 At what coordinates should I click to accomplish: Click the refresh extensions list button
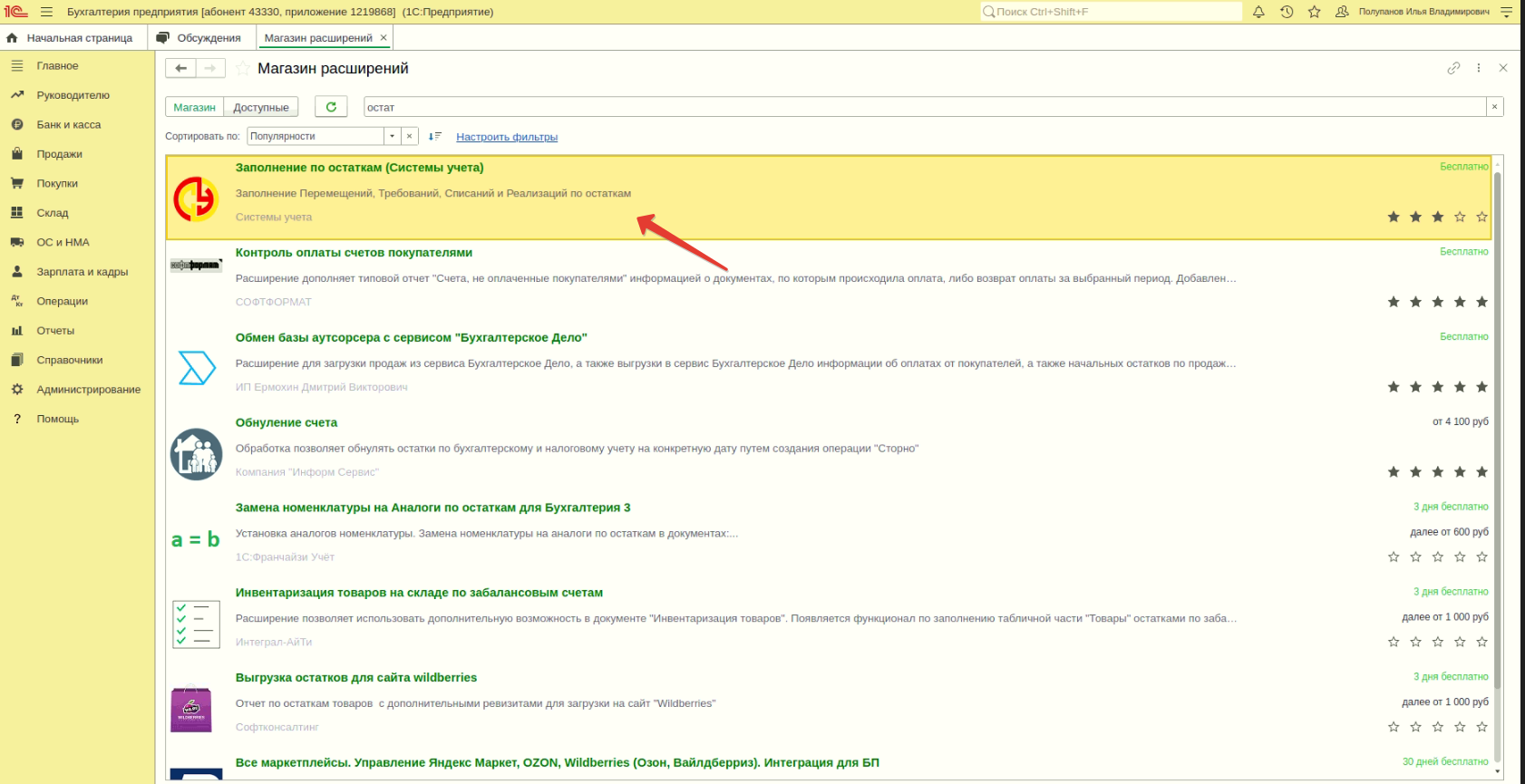pos(331,107)
